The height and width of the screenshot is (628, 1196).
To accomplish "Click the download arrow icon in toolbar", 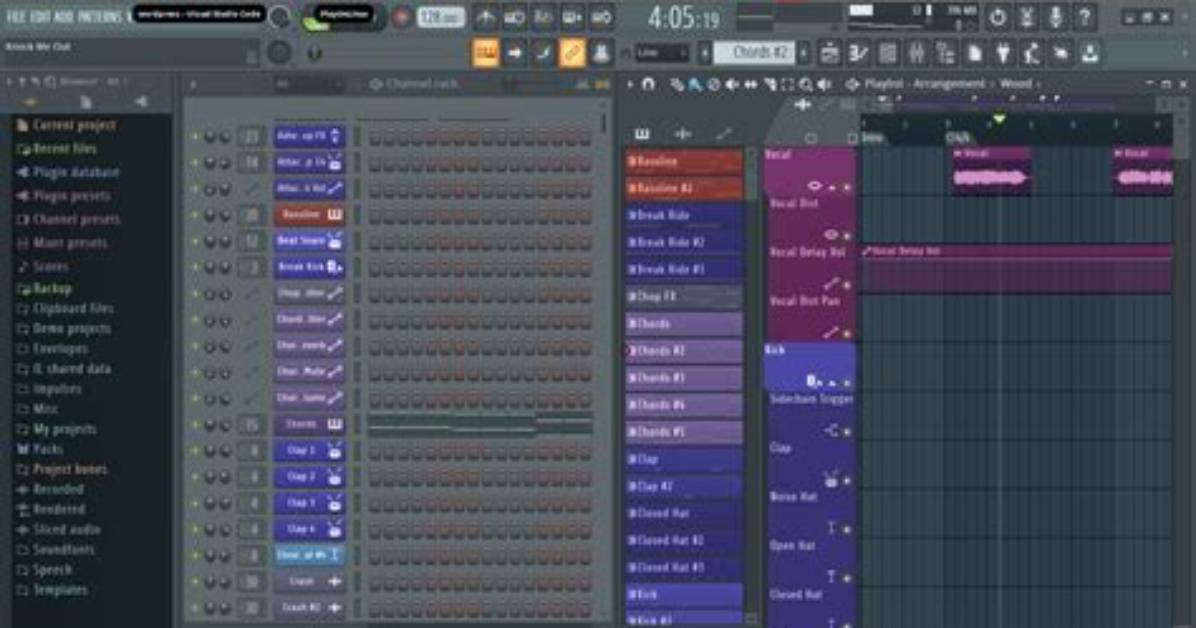I will [1091, 53].
